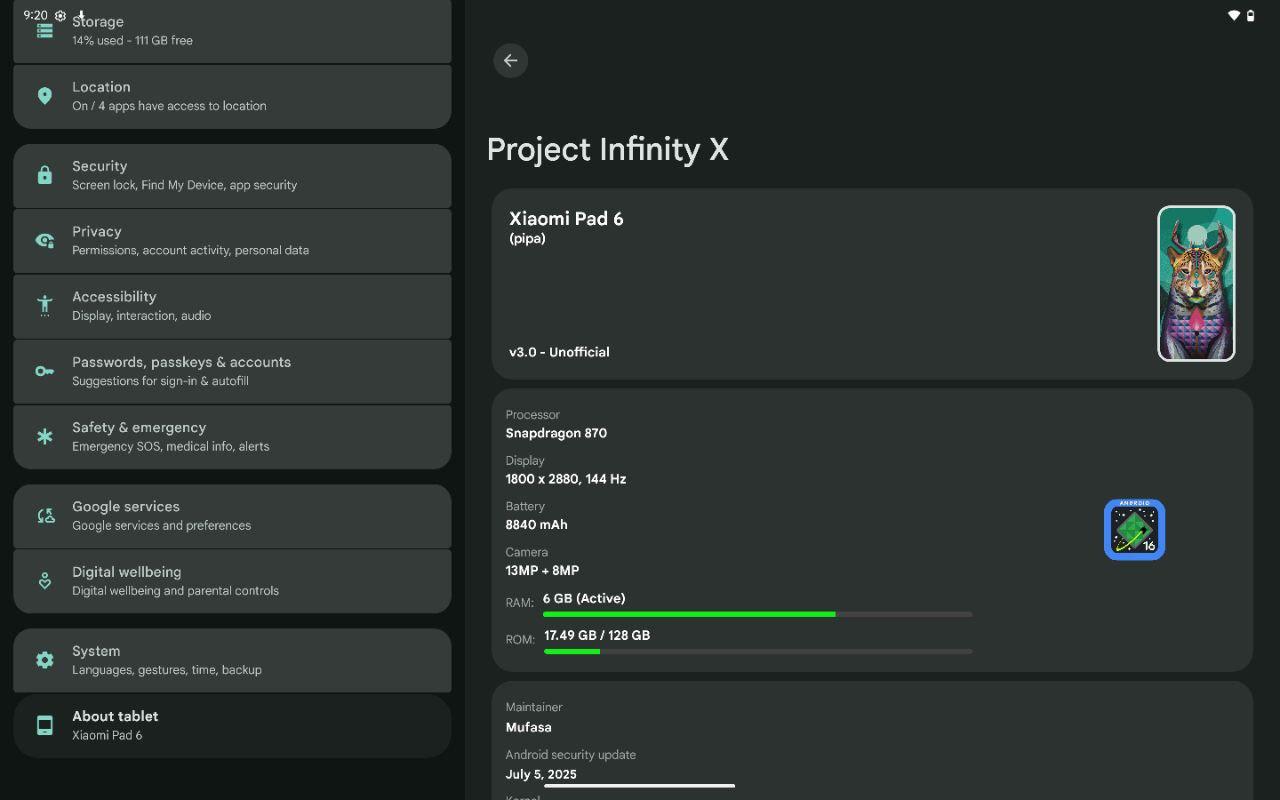The width and height of the screenshot is (1280, 800).
Task: Open Digital wellbeing settings
Action: [x=232, y=581]
